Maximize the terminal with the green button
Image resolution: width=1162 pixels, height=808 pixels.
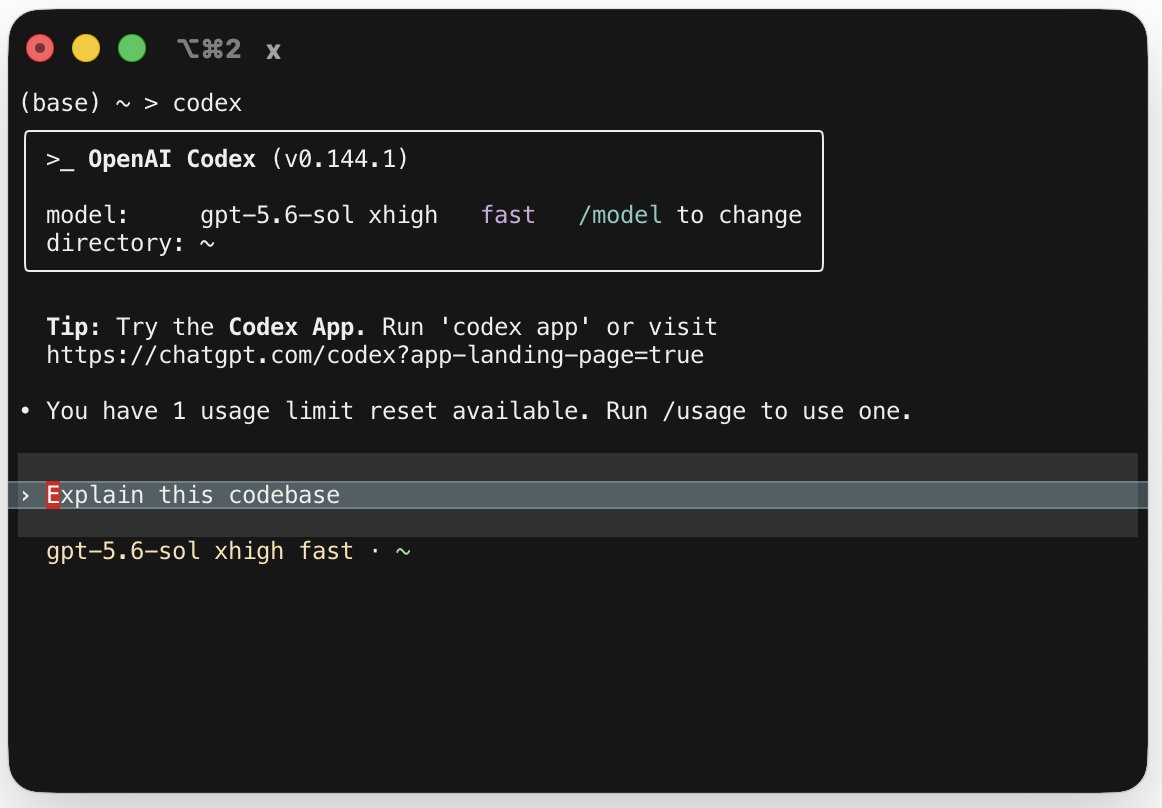pos(132,49)
